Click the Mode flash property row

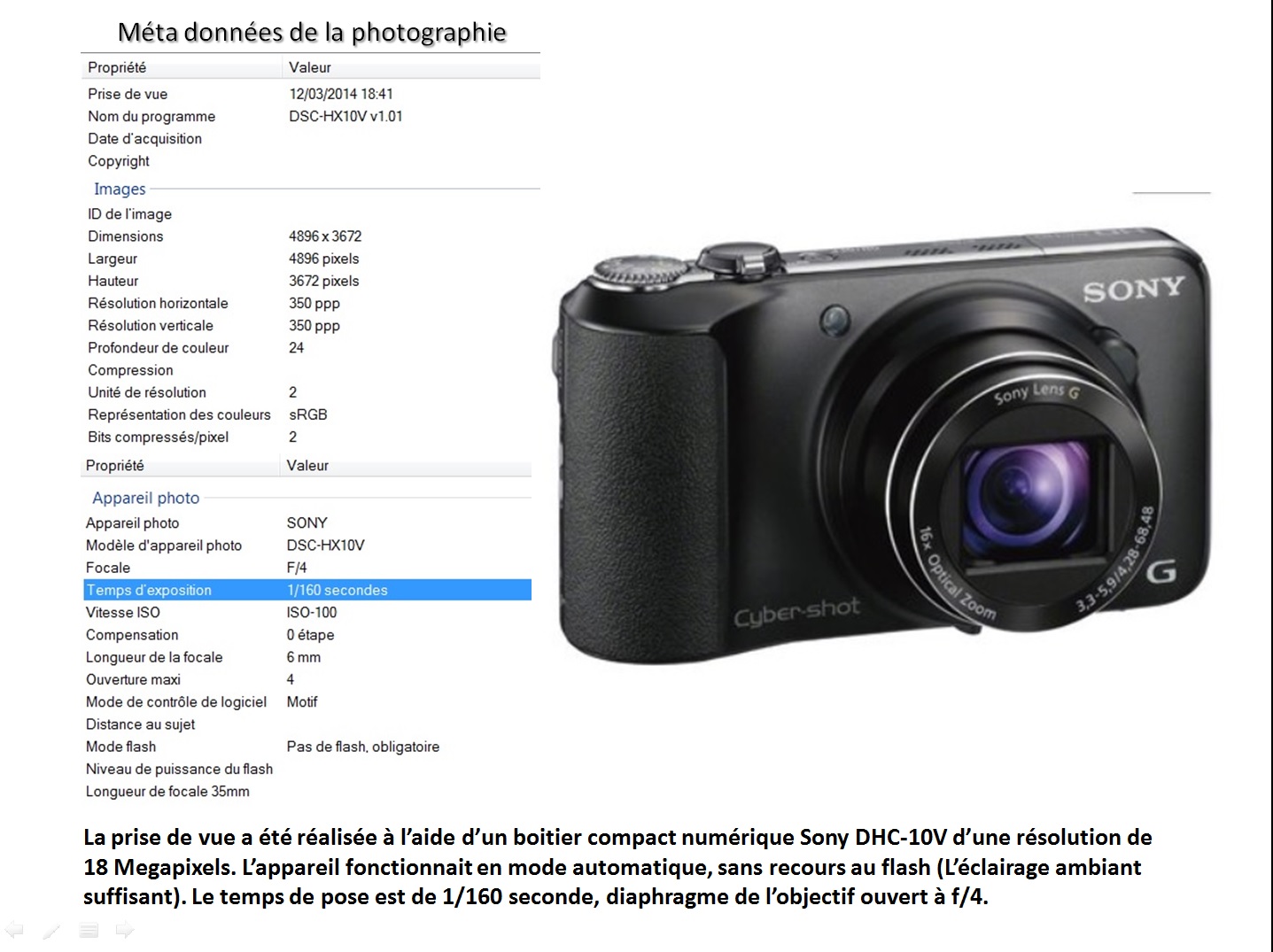[307, 747]
